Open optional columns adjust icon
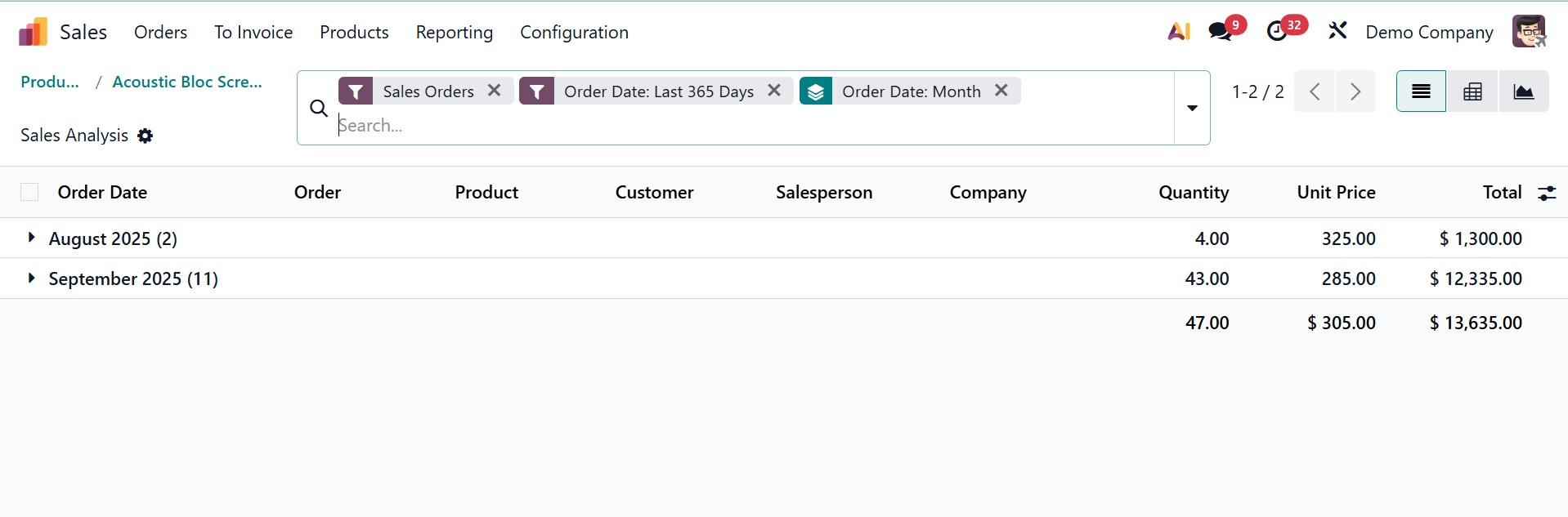Viewport: 1568px width, 517px height. 1547,193
